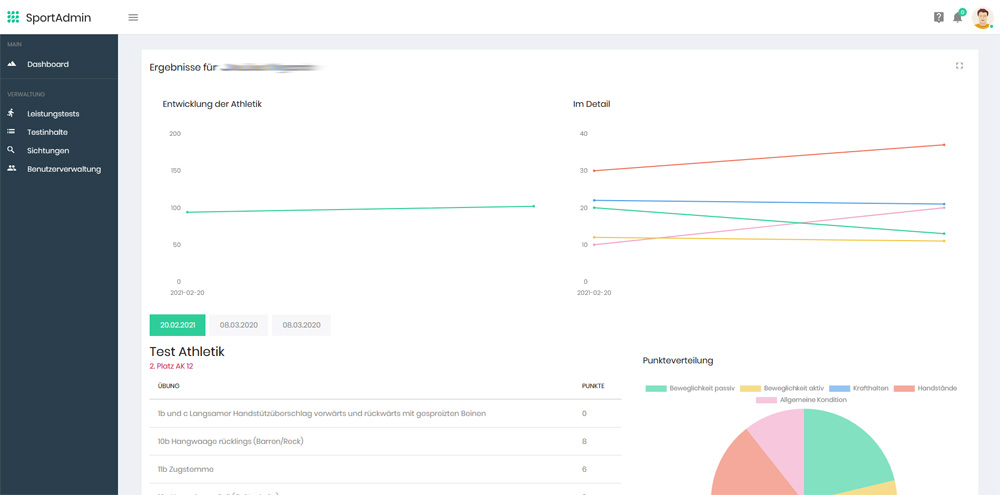The height and width of the screenshot is (495, 1000).
Task: Toggle Allgemeine Kondition legend swatch
Action: (766, 400)
